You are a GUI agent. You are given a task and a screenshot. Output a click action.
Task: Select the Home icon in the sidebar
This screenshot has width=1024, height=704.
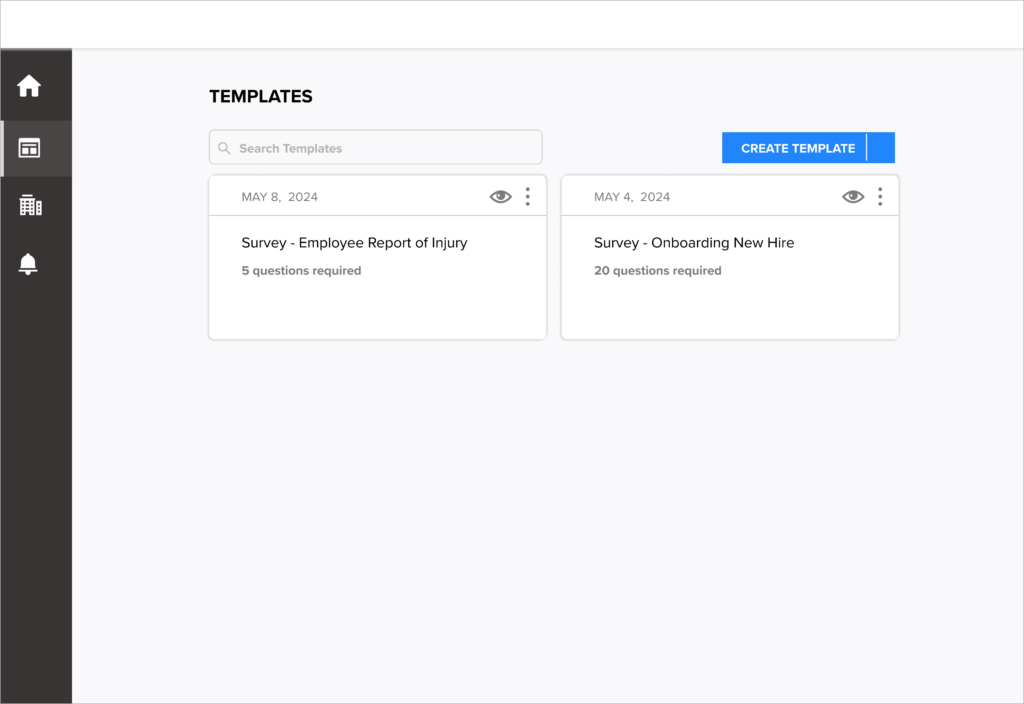[28, 86]
